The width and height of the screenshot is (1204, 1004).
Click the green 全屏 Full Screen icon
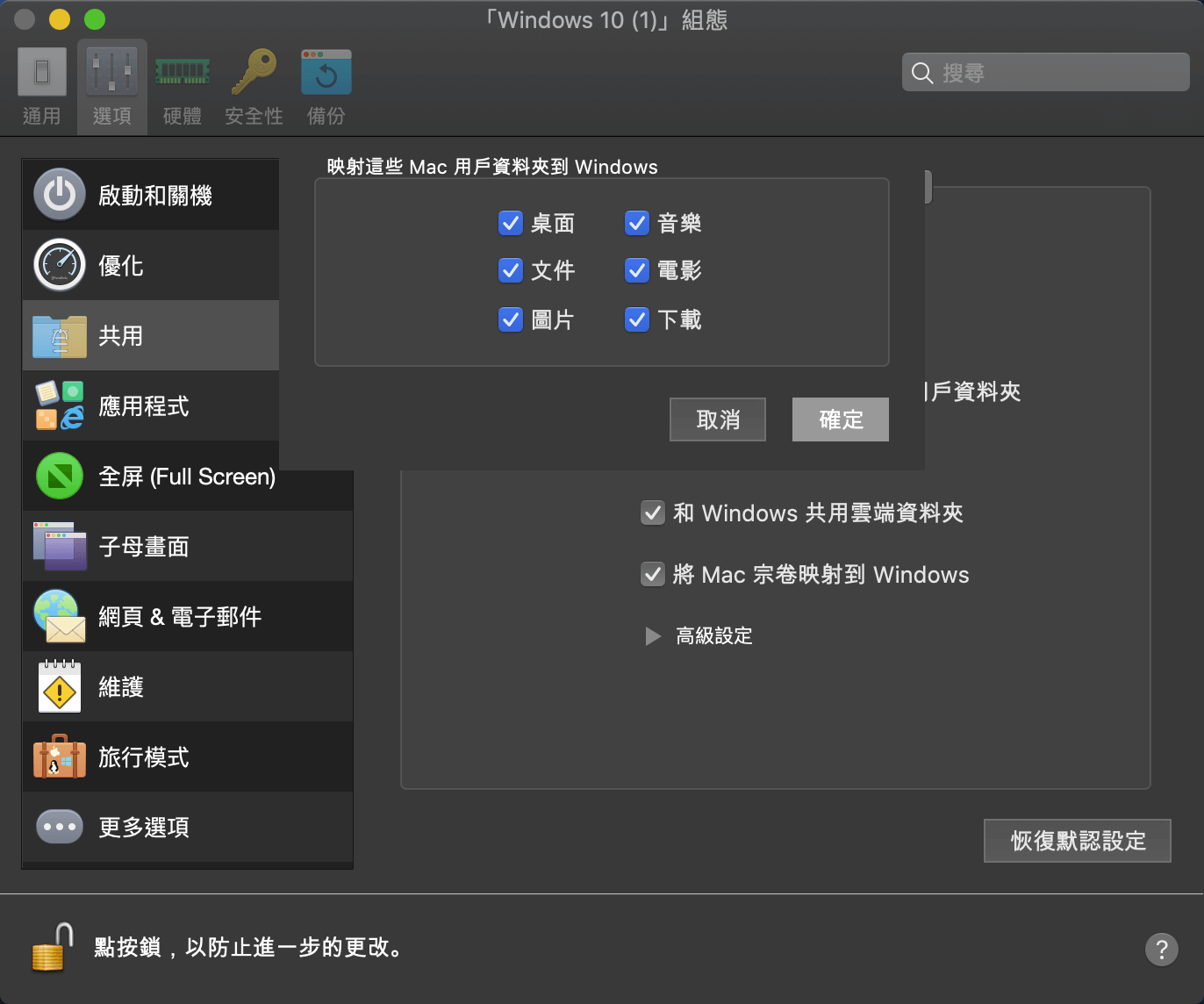(x=60, y=476)
